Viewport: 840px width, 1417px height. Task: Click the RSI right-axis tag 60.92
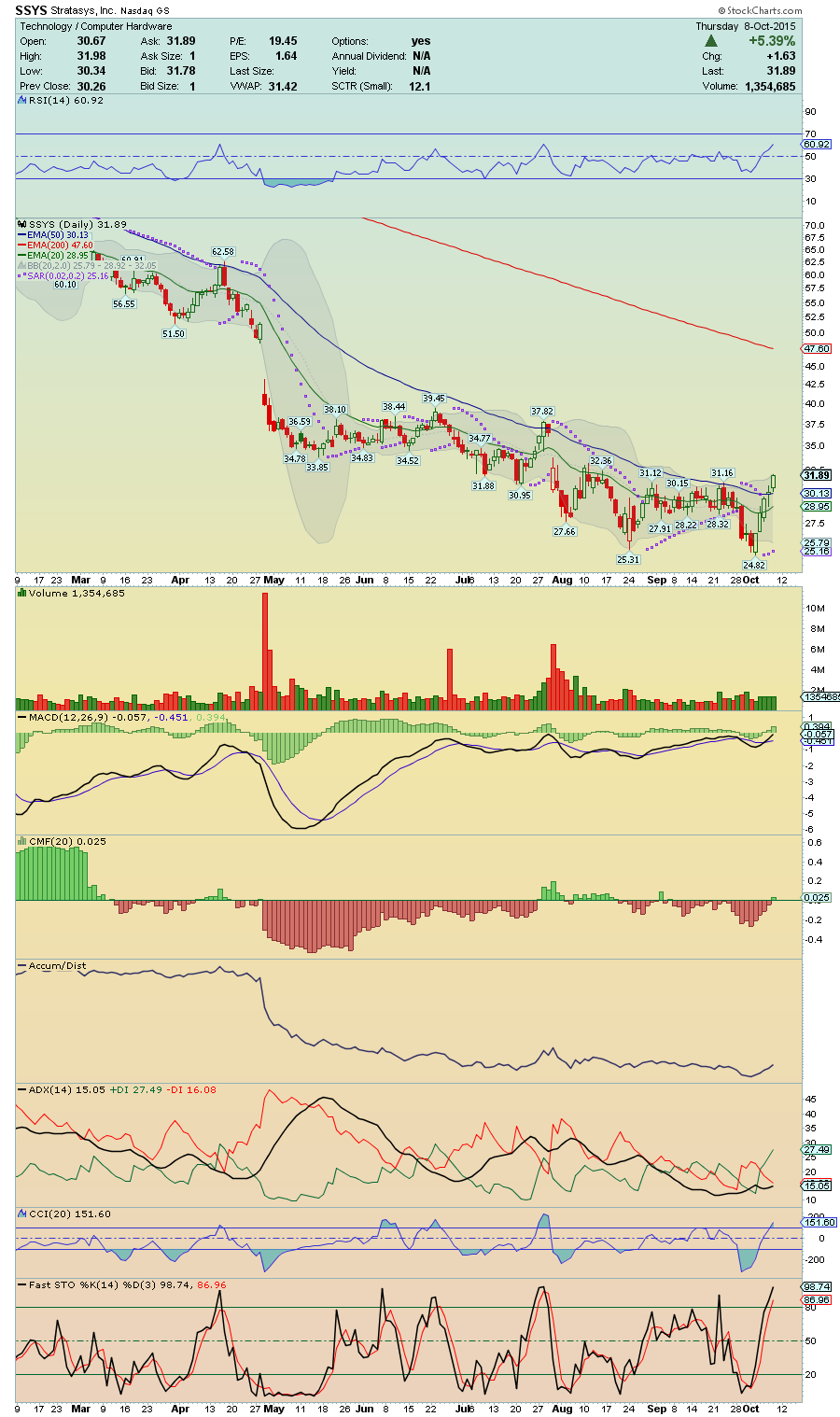click(x=817, y=144)
